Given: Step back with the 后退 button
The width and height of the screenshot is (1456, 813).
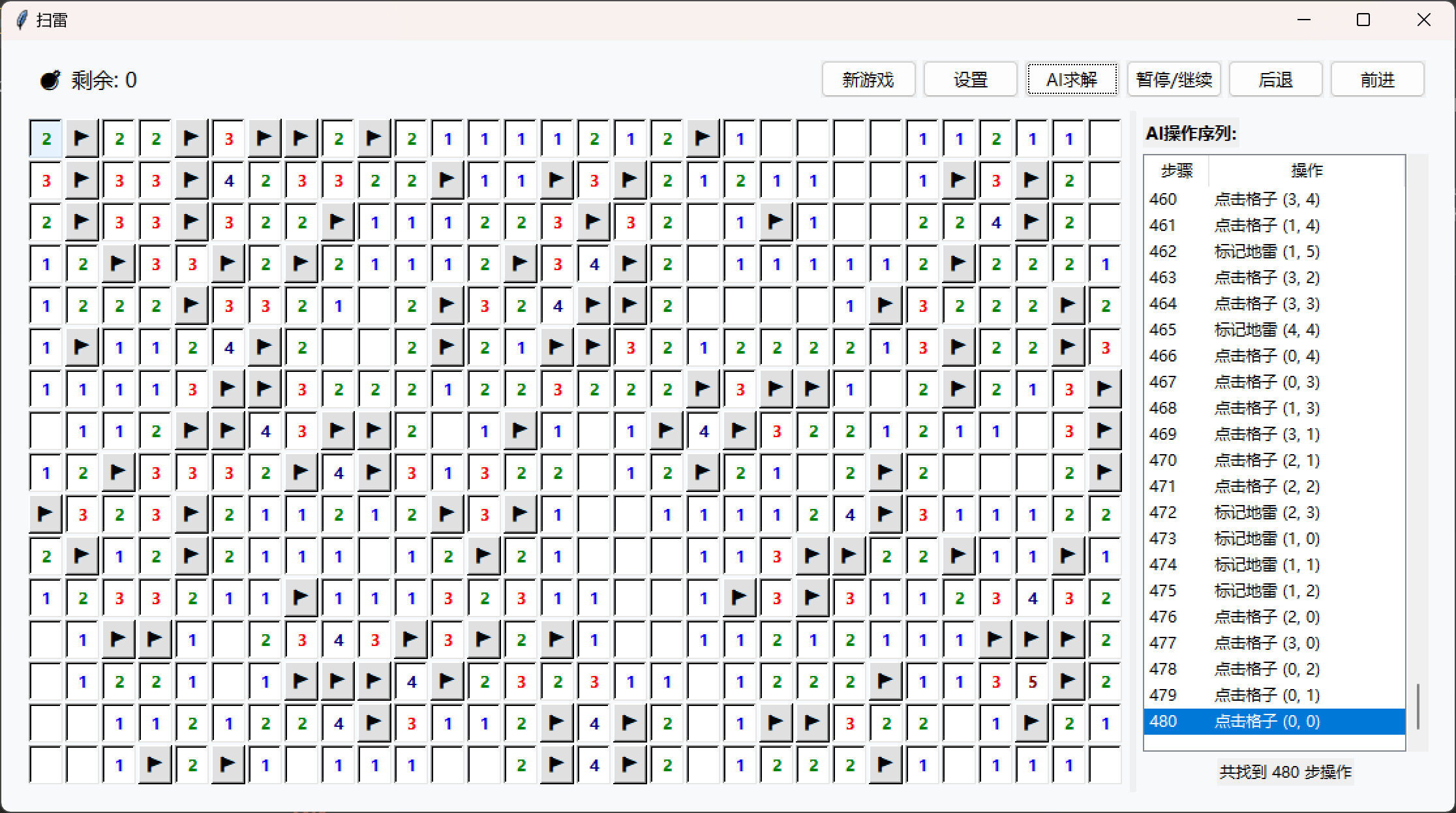Looking at the screenshot, I should click(x=1275, y=80).
